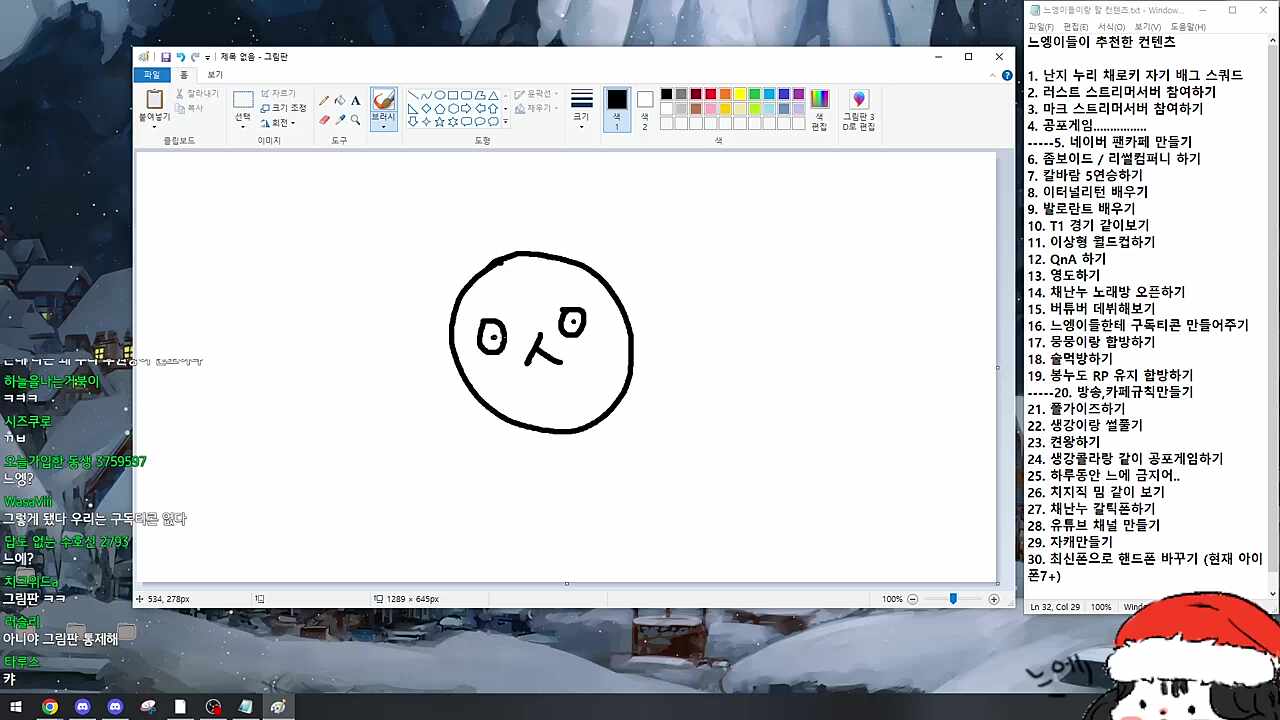Select the right arrow shape
Viewport: 1280px width, 720px height.
click(466, 108)
